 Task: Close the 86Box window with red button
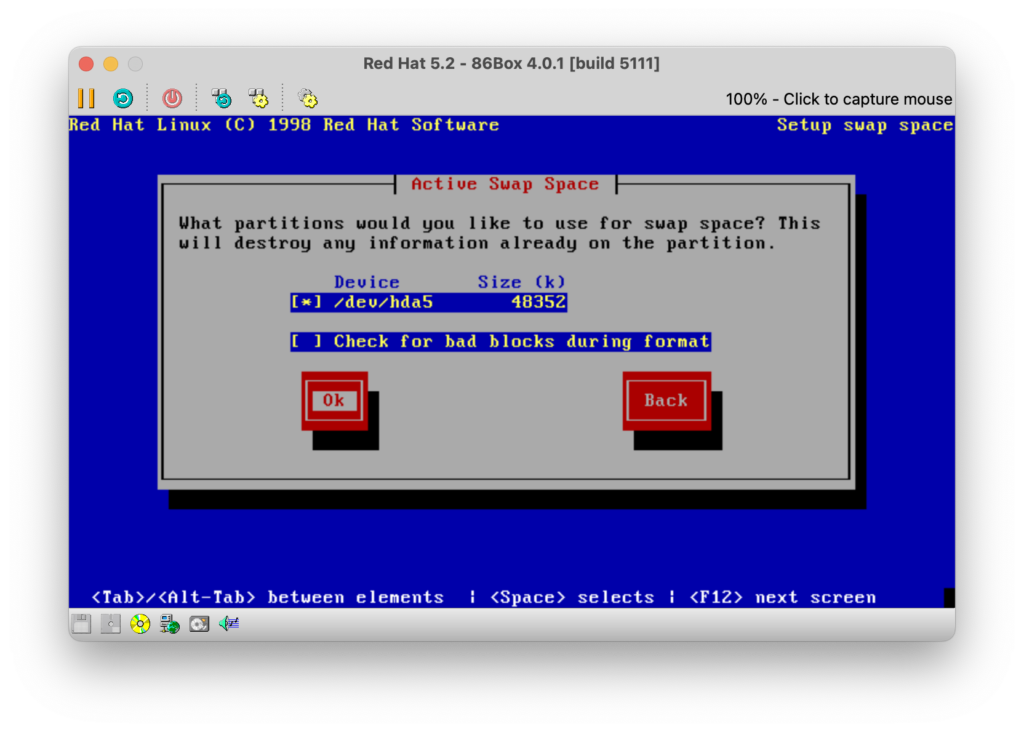(86, 64)
